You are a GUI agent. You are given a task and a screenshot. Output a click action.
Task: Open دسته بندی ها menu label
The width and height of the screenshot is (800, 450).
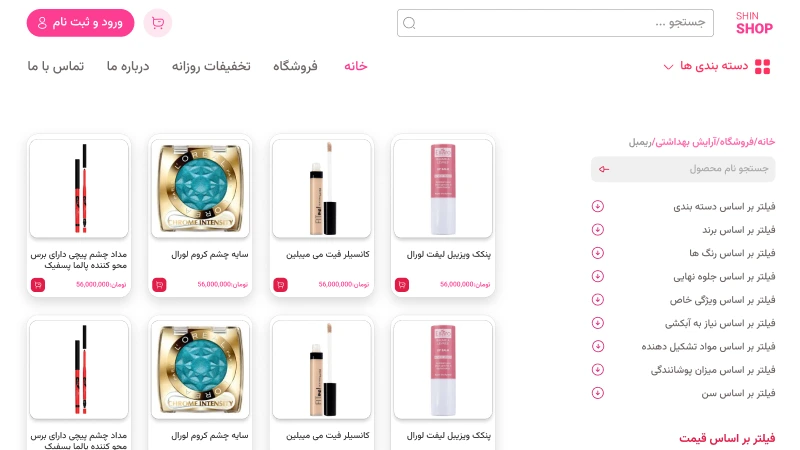point(714,66)
